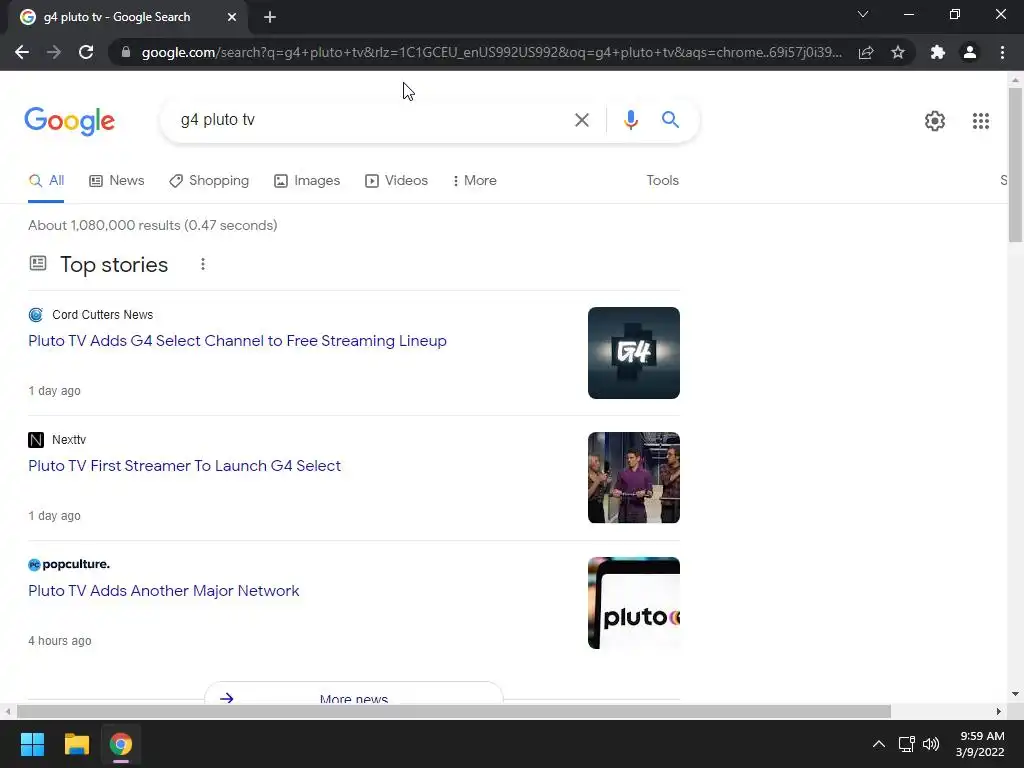
Task: Start voice search with the microphone icon
Action: 630,120
